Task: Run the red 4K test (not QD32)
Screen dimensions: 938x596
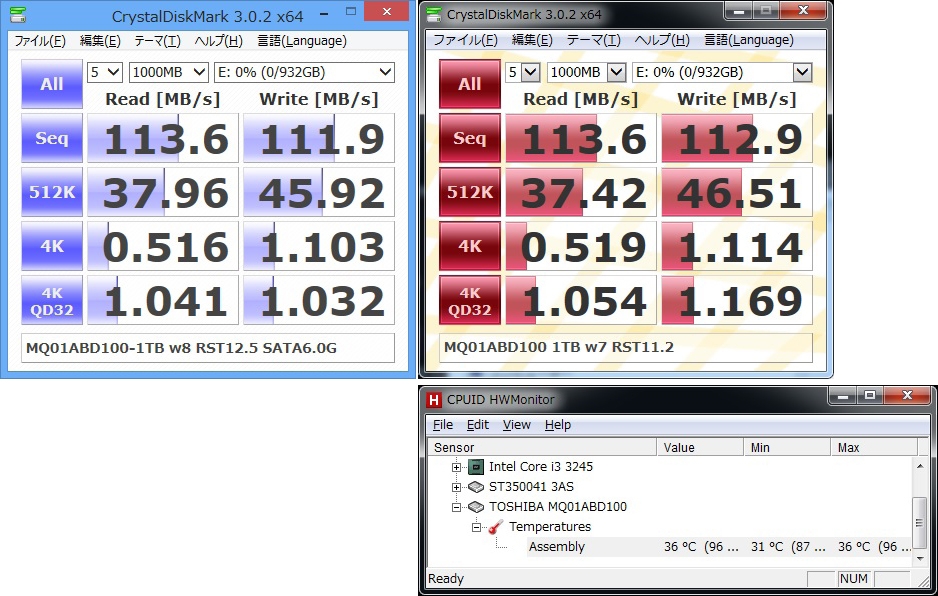Action: [x=470, y=246]
